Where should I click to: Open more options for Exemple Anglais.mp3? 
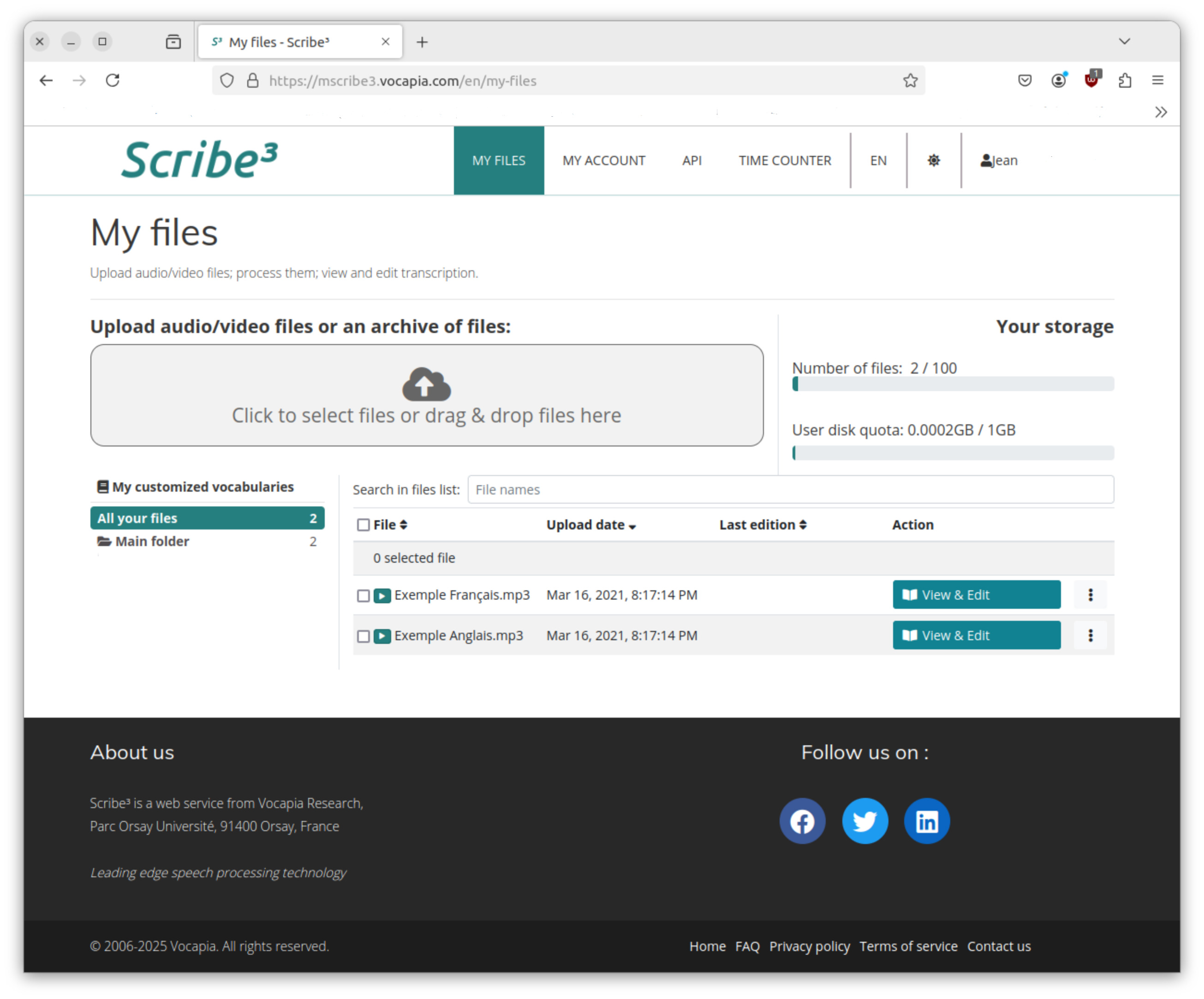point(1091,636)
